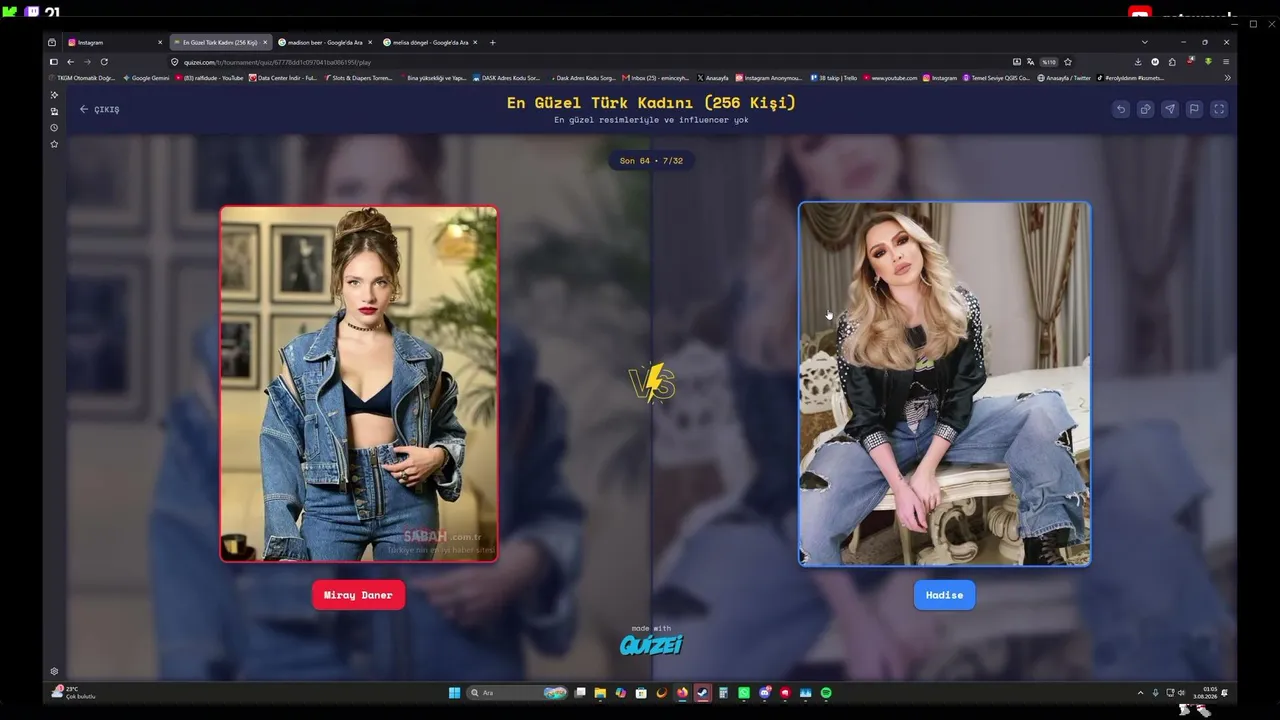Open the quiz link icon in the header
1280x720 pixels.
[x=1145, y=109]
